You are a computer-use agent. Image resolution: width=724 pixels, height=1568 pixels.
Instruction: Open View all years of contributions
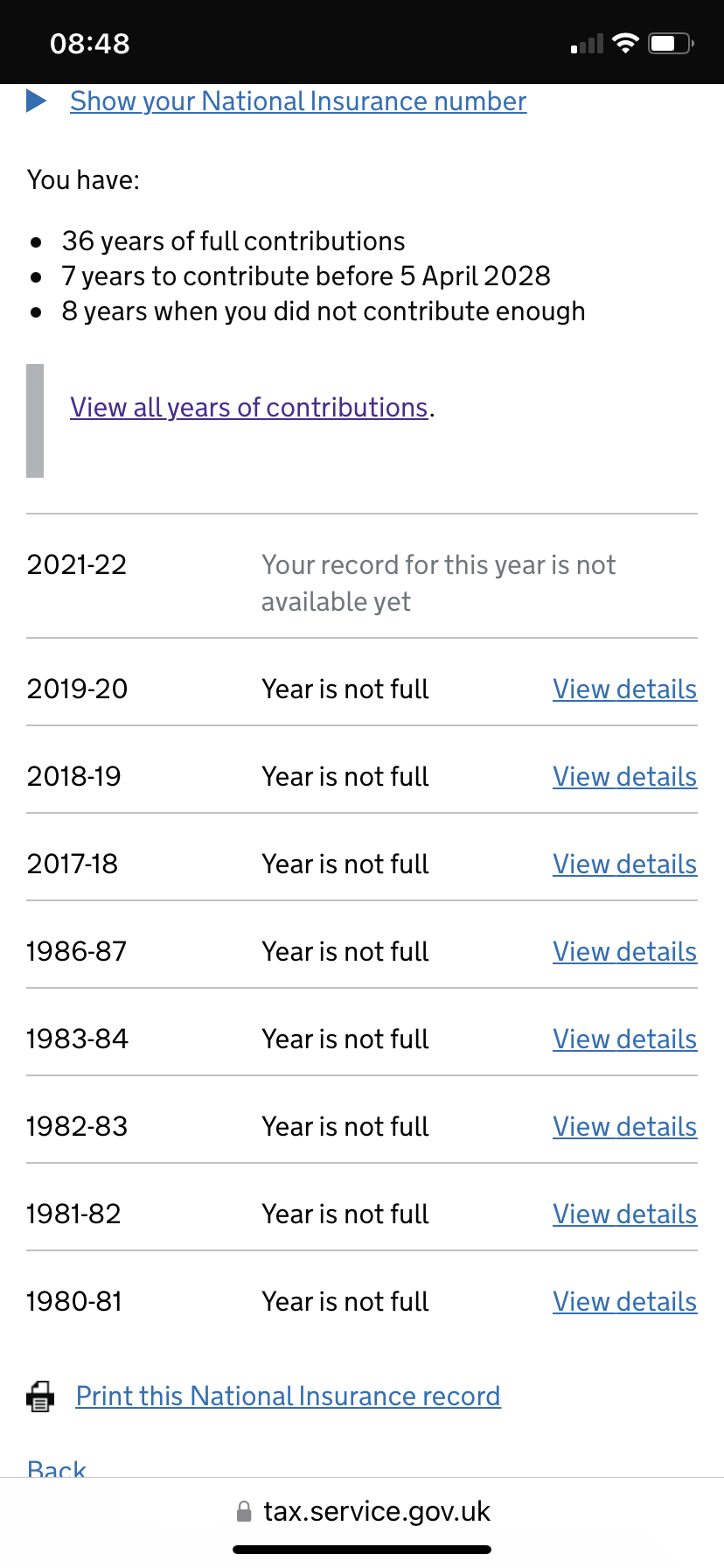(249, 408)
